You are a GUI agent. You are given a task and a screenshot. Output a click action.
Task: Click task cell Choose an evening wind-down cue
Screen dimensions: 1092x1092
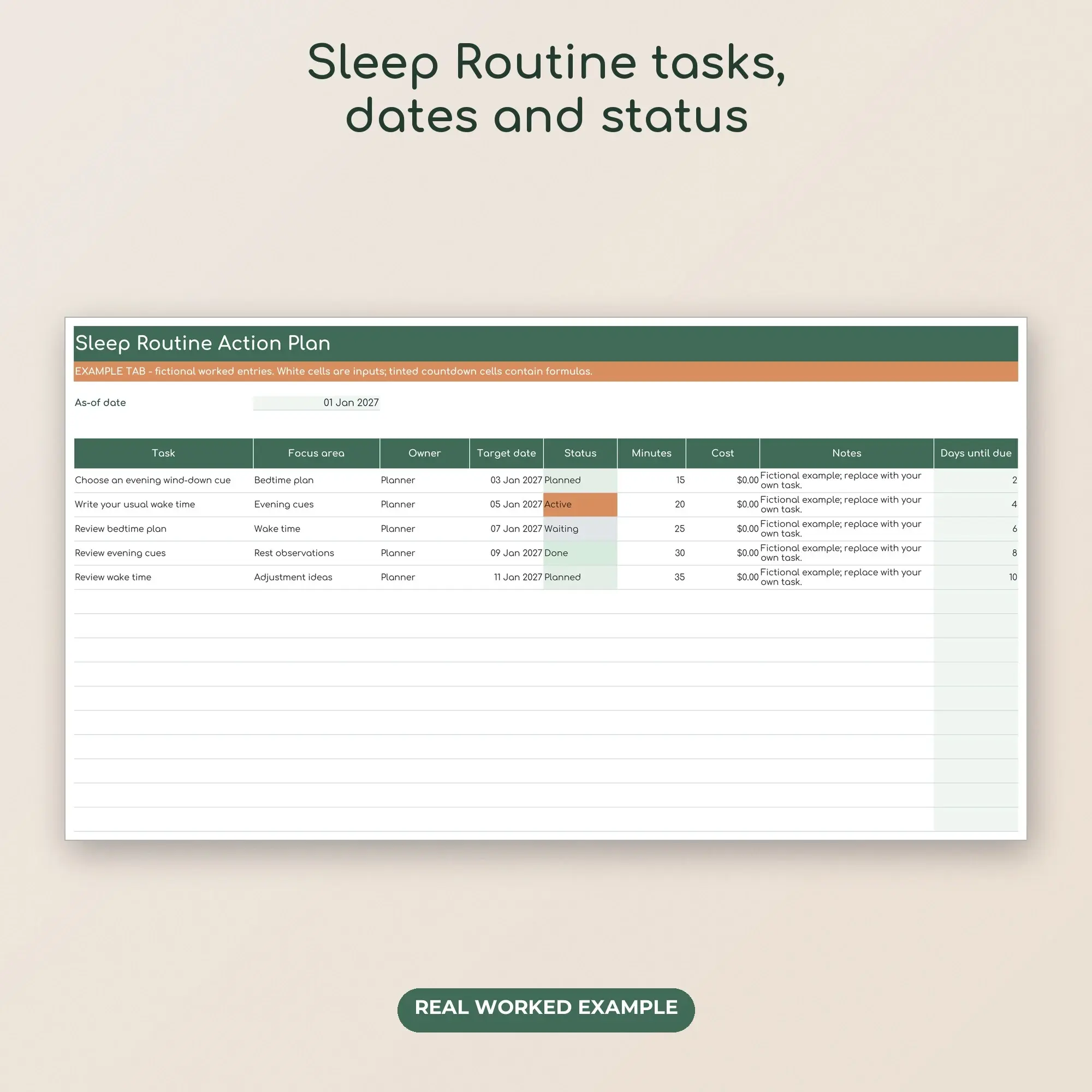tap(163, 480)
